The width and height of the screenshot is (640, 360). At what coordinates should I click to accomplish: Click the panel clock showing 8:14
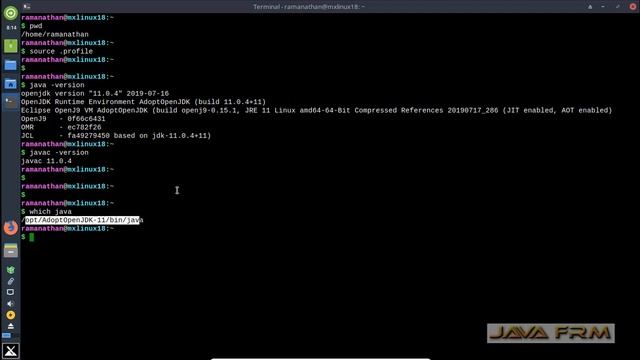11,28
